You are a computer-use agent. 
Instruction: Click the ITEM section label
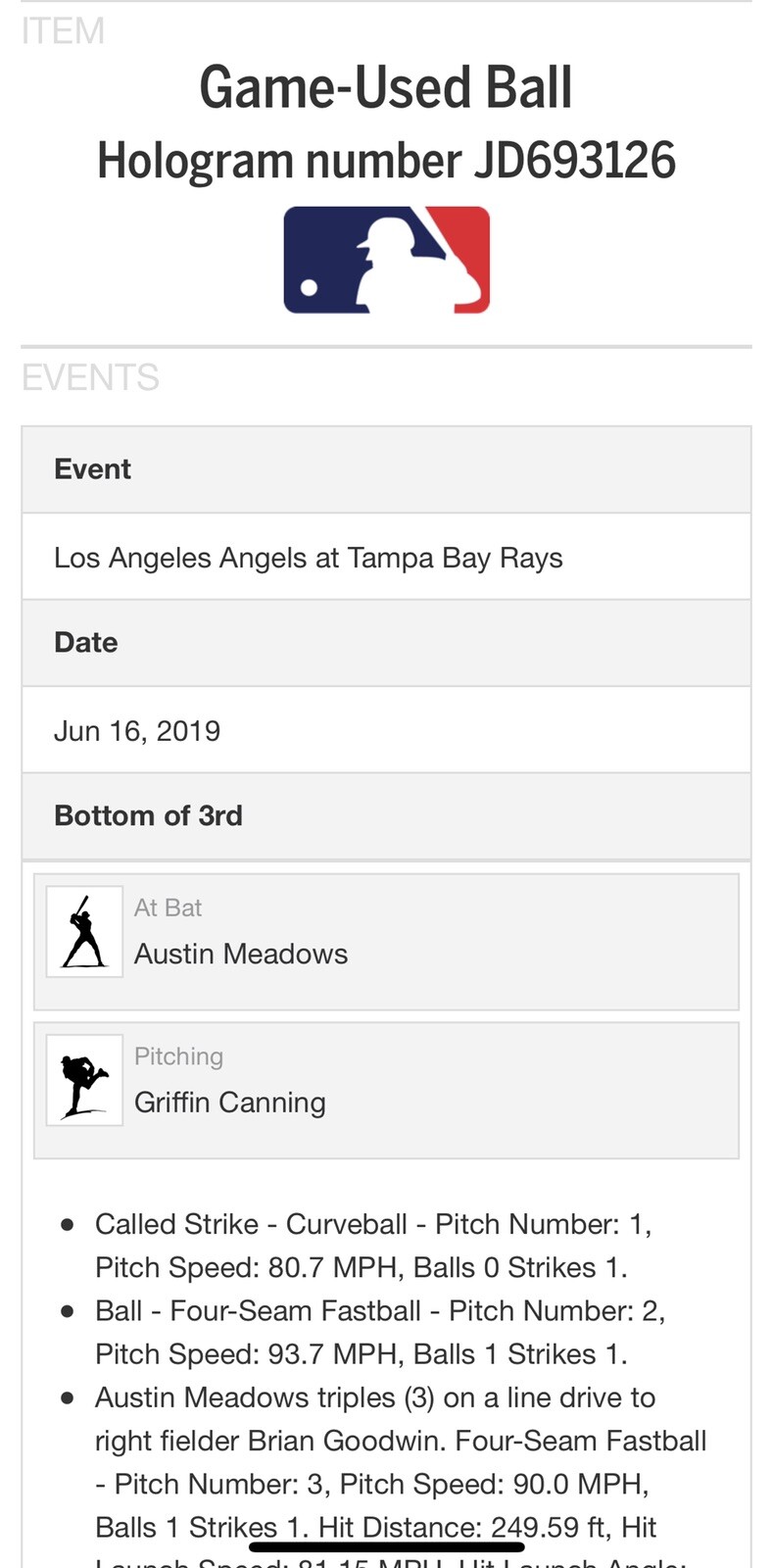[x=63, y=31]
